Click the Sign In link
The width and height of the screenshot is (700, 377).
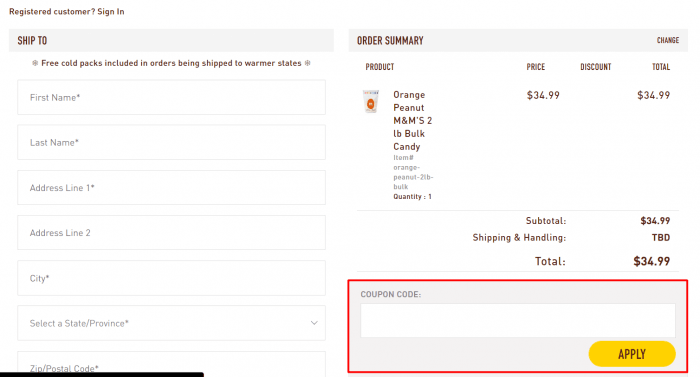[111, 12]
